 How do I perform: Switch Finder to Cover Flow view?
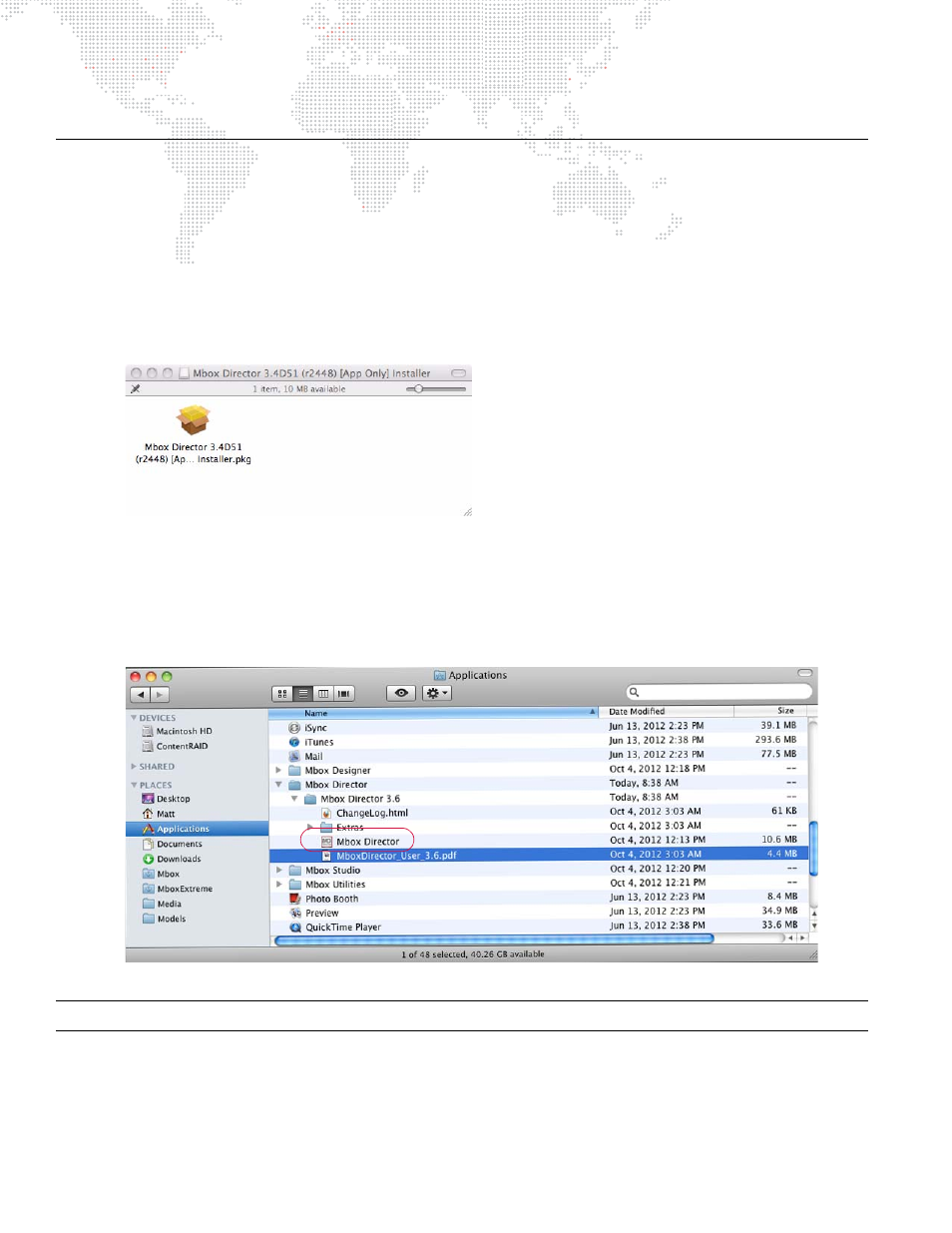[x=344, y=693]
